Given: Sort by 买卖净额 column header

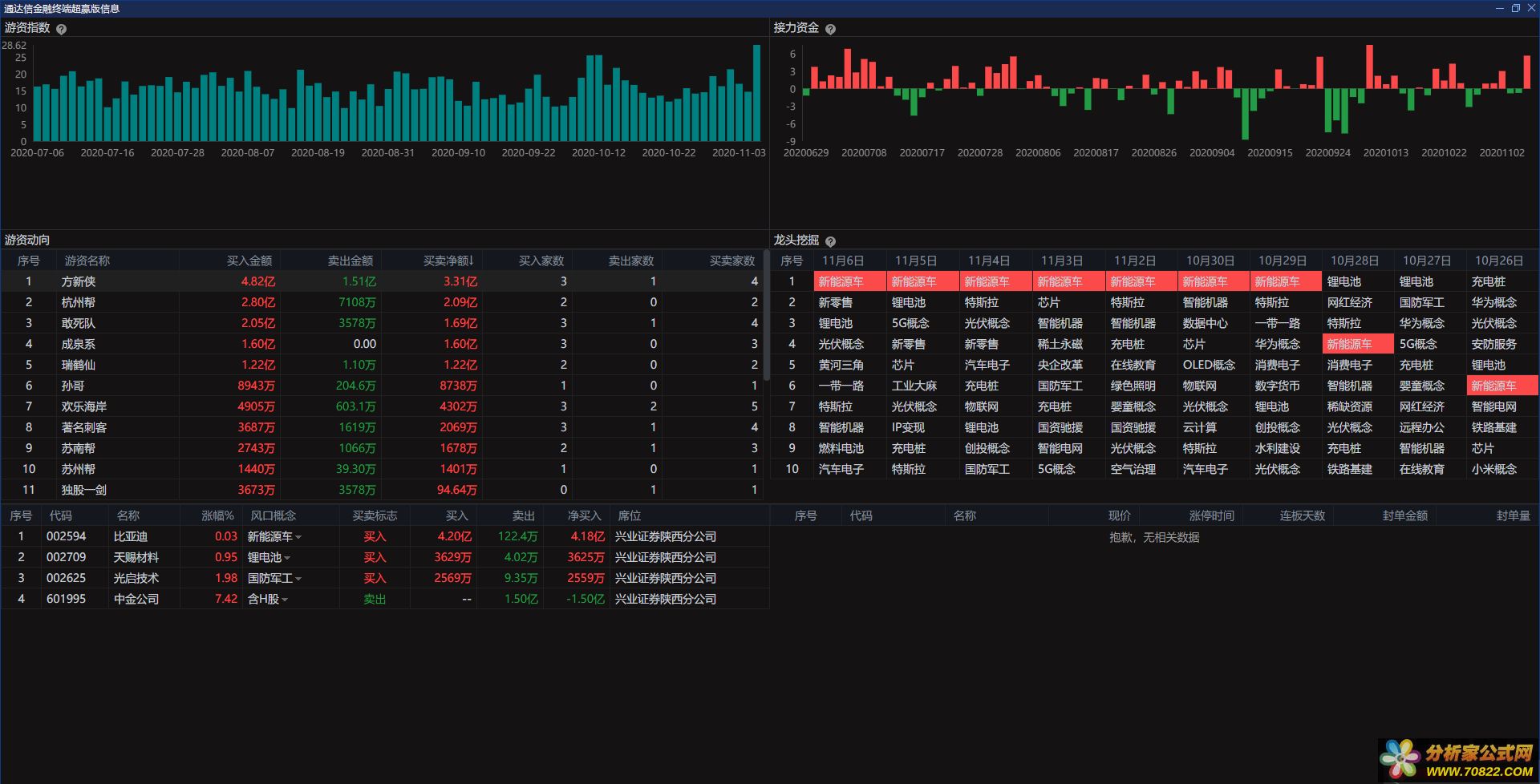Looking at the screenshot, I should [x=448, y=261].
